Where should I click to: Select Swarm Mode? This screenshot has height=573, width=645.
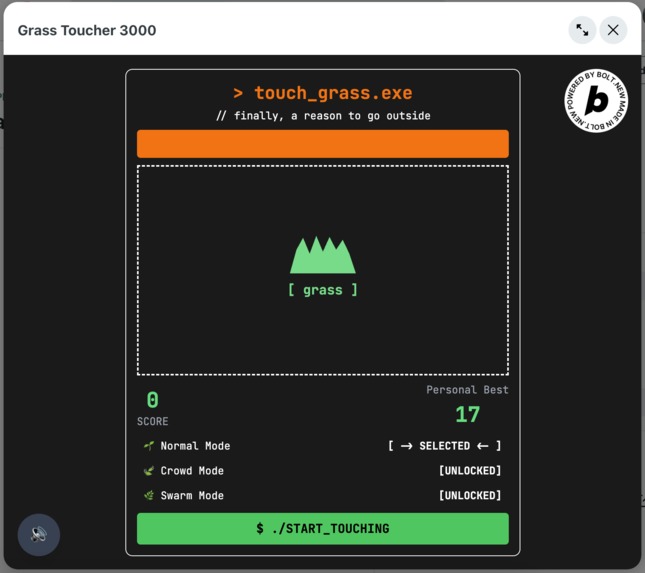click(322, 495)
